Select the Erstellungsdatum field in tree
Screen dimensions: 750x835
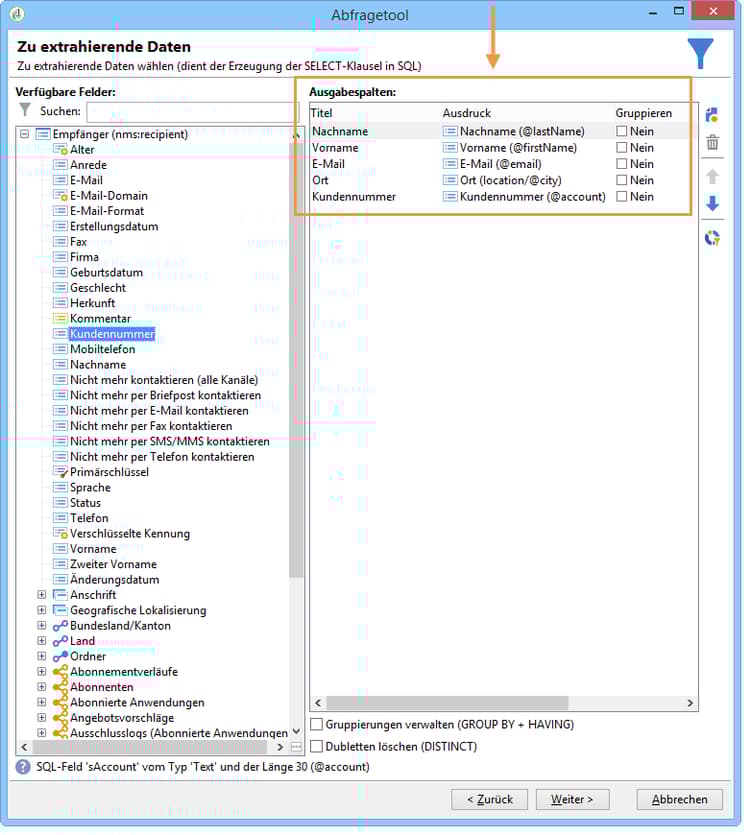pos(114,226)
